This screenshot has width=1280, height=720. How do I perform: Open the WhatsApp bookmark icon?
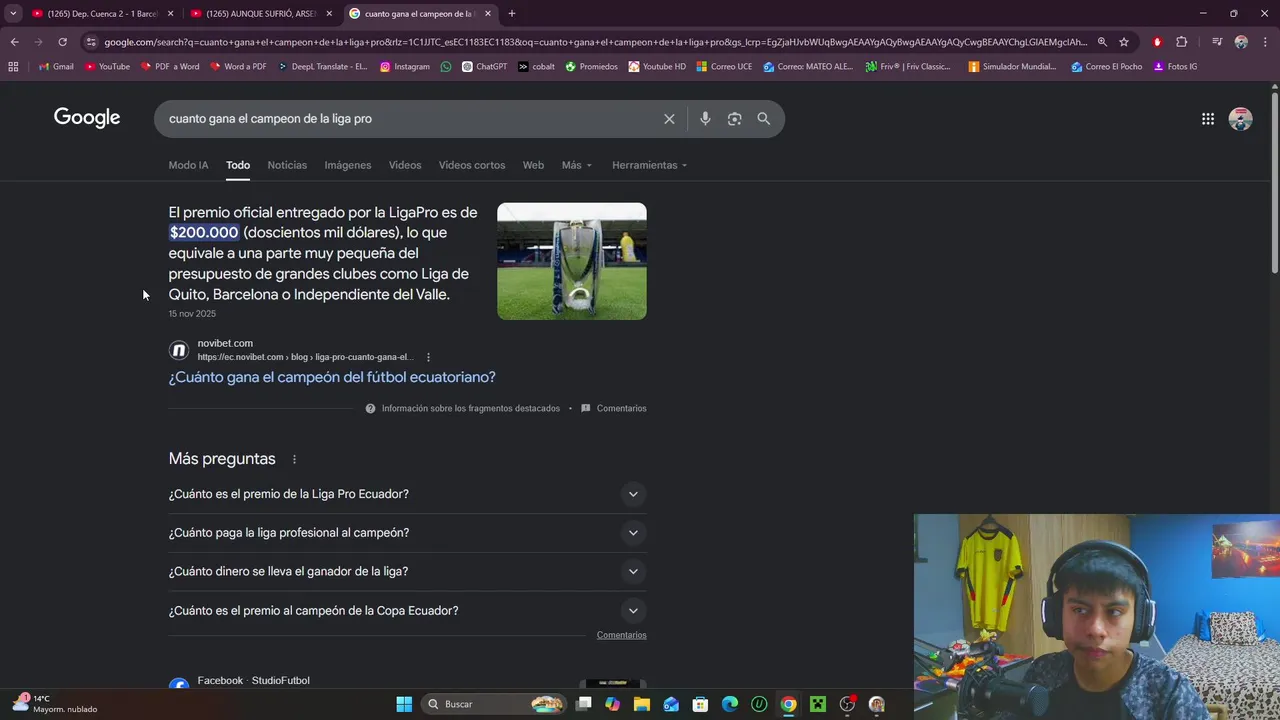(446, 67)
